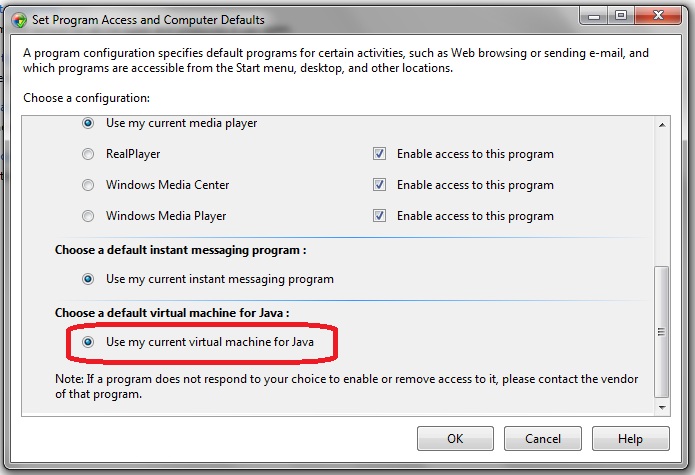
Task: Select Use my current virtual machine for Java
Action: click(x=88, y=342)
